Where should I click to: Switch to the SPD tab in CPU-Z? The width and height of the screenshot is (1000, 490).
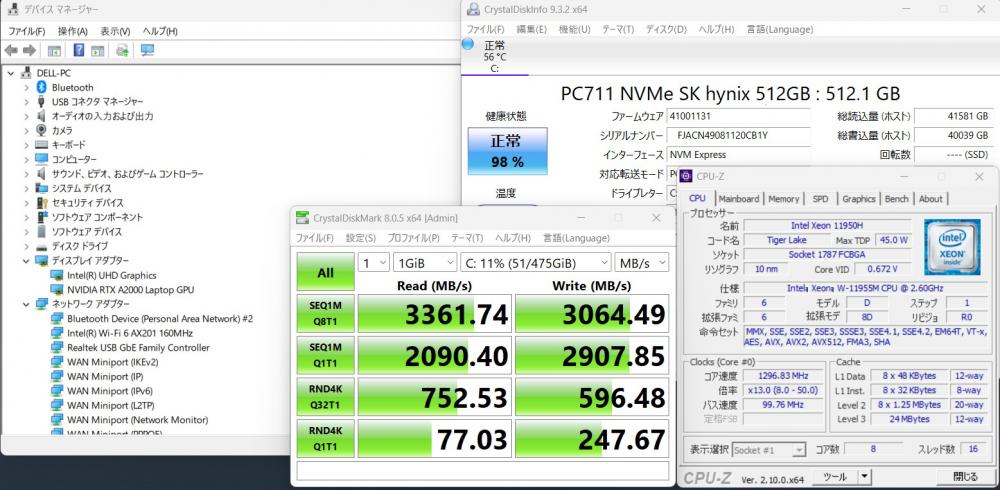(820, 199)
